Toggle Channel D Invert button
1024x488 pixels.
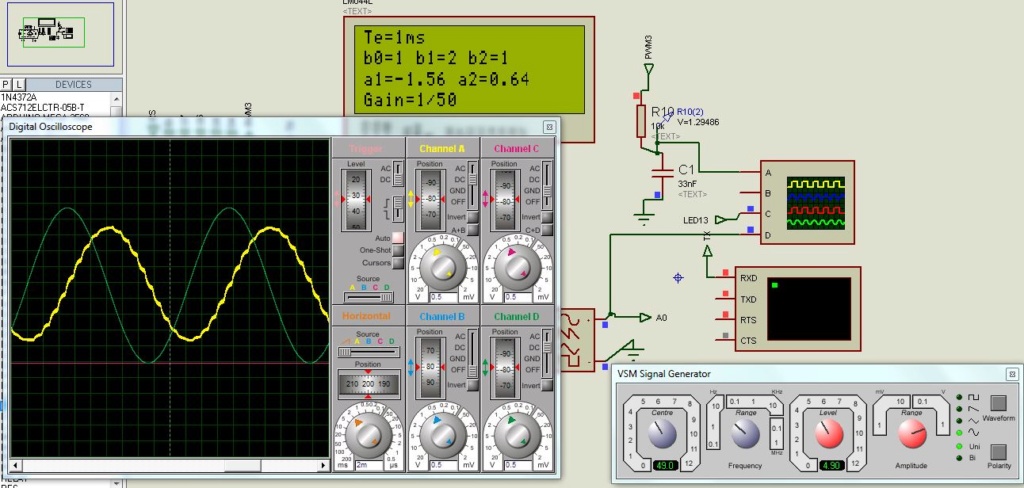tap(547, 385)
